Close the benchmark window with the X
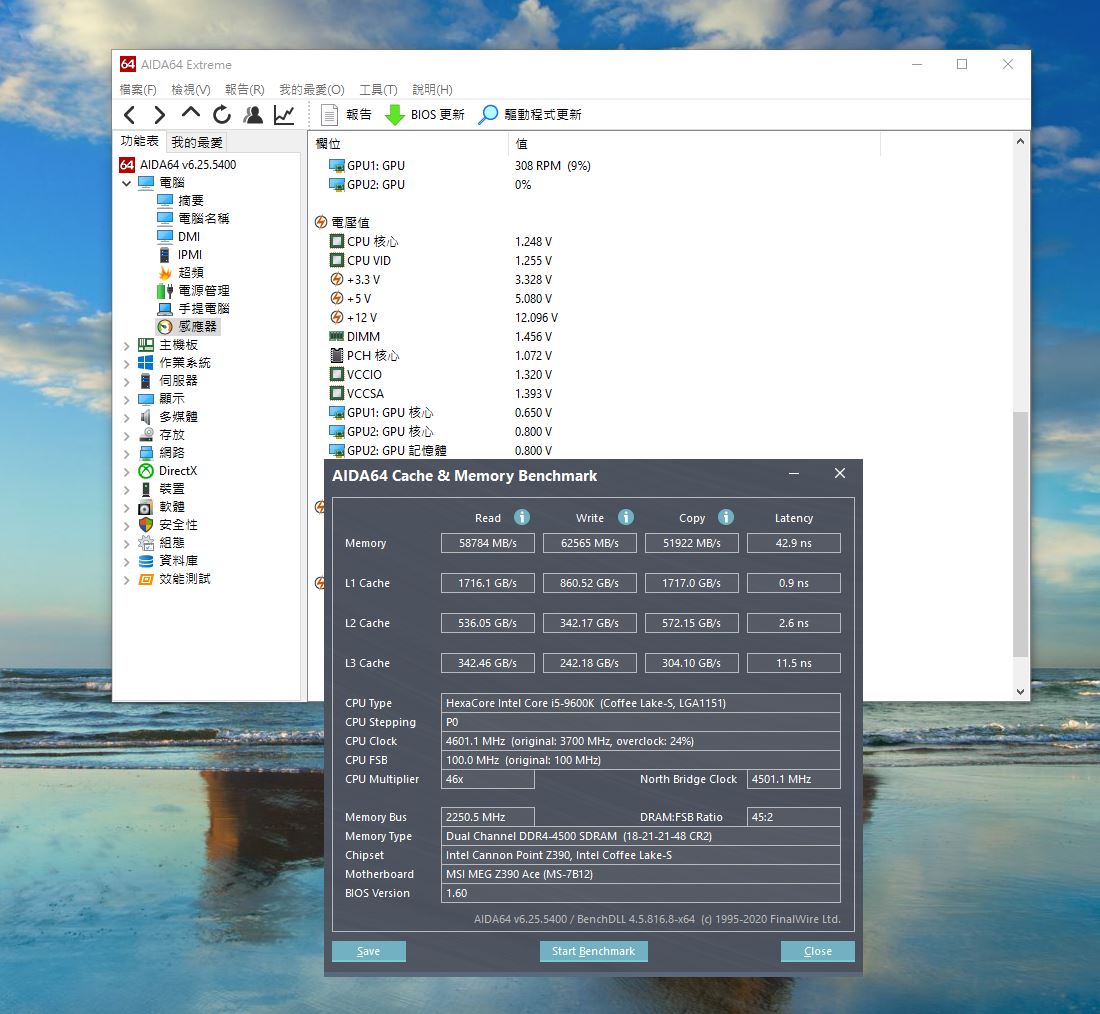 (x=840, y=474)
